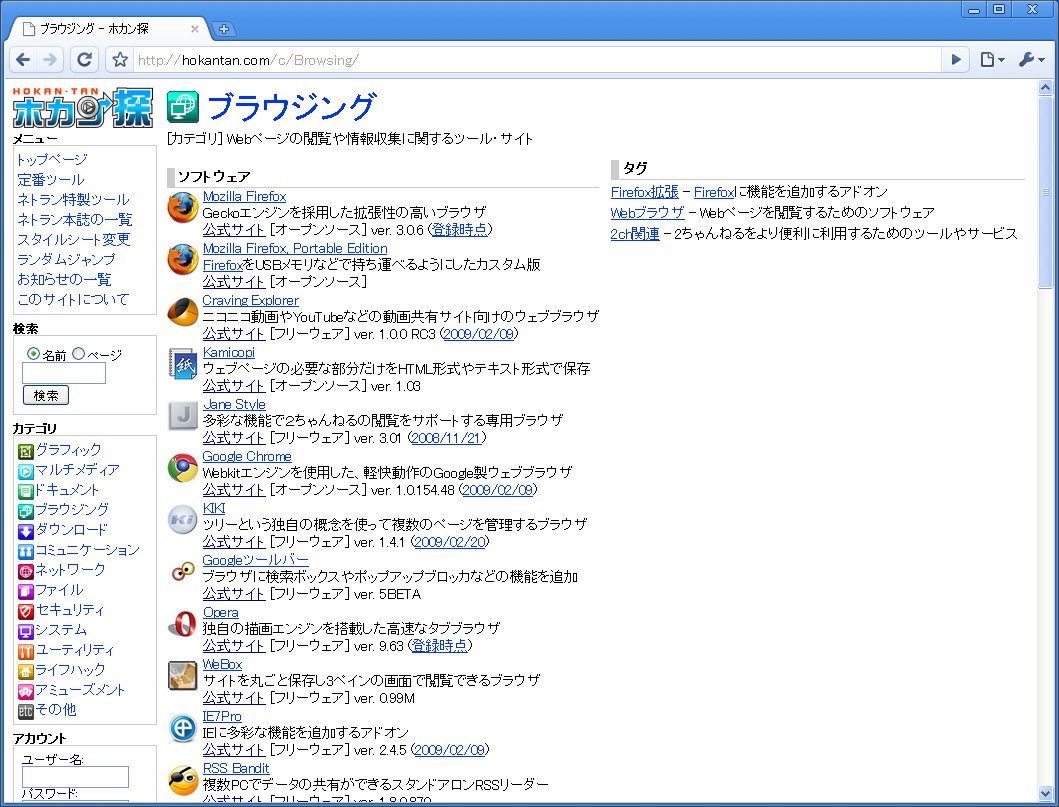Image resolution: width=1059 pixels, height=807 pixels.
Task: Bookmark this page with the star icon
Action: [x=120, y=59]
